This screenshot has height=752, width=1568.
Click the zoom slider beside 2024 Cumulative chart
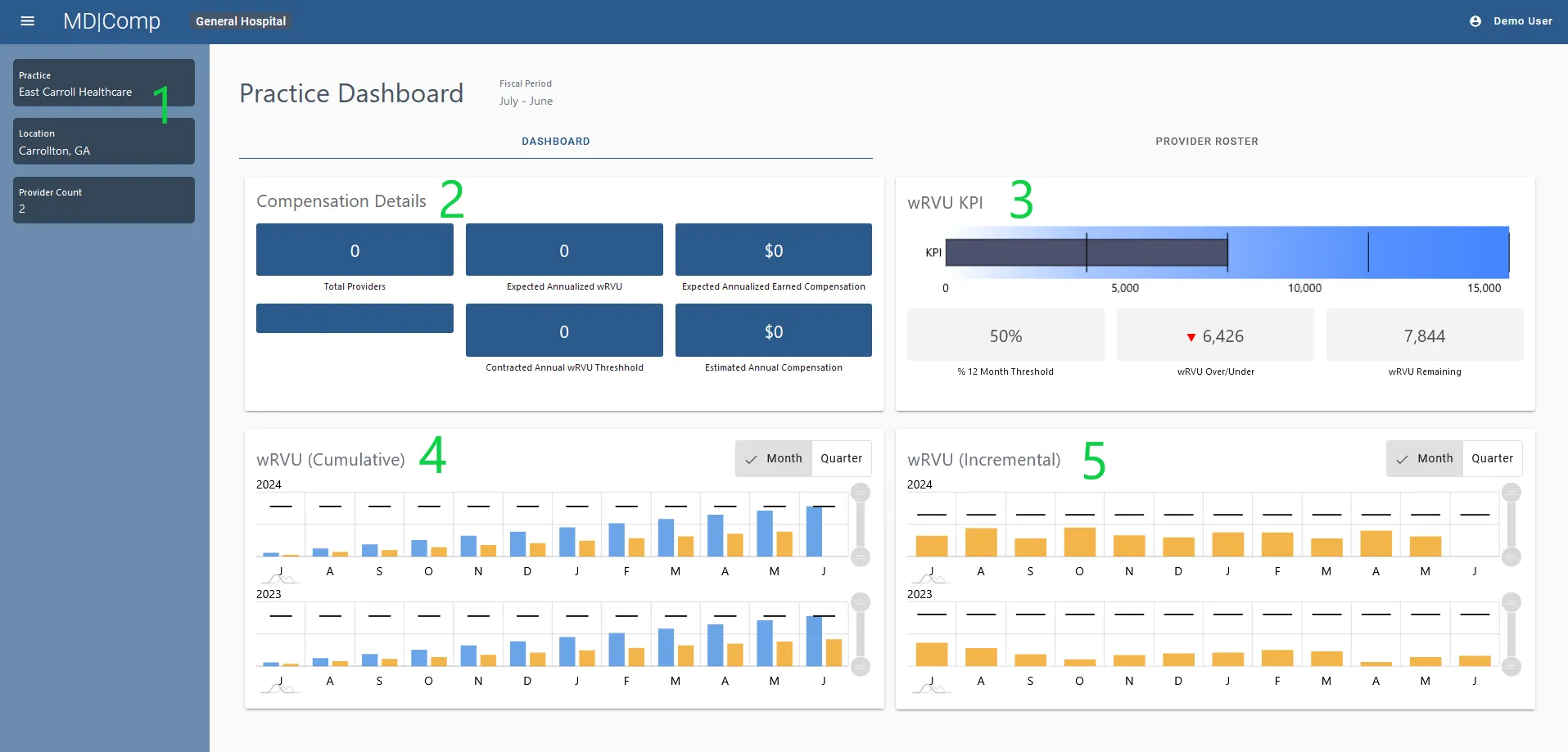tap(860, 524)
